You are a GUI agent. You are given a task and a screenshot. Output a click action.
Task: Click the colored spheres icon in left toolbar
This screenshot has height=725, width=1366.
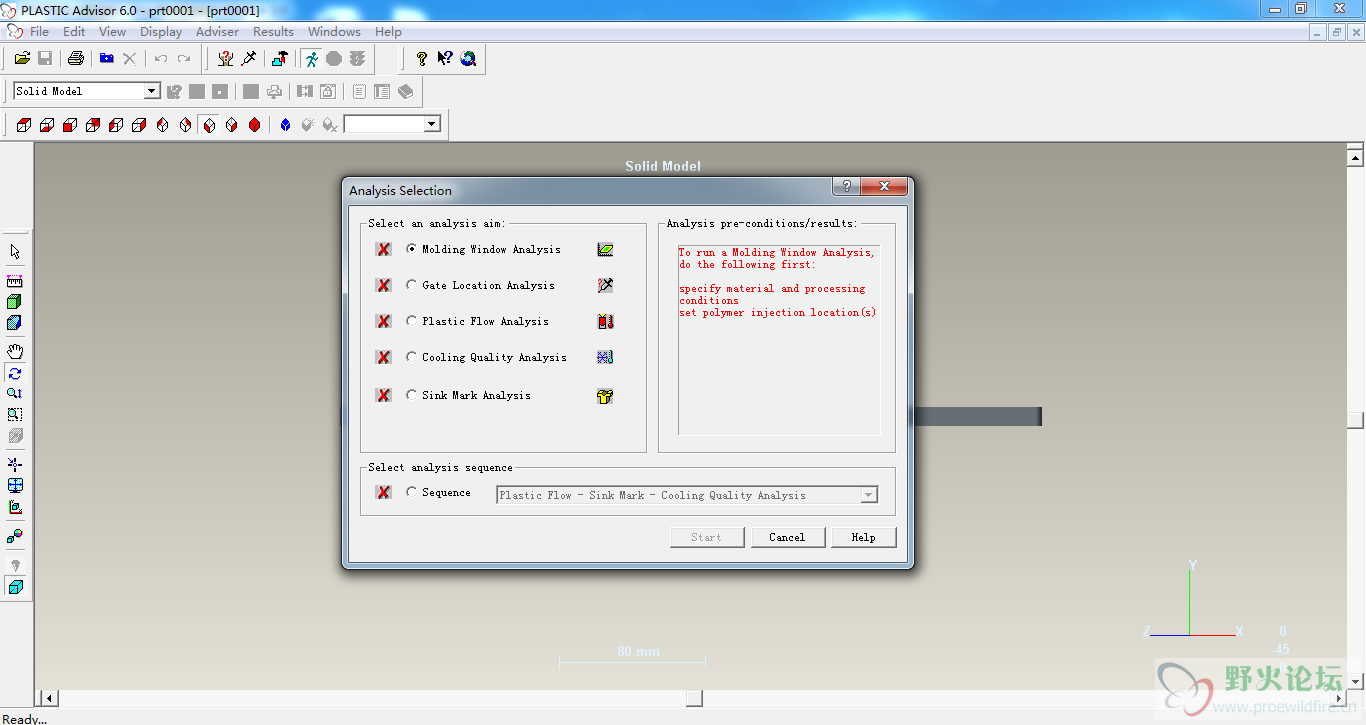(x=15, y=537)
